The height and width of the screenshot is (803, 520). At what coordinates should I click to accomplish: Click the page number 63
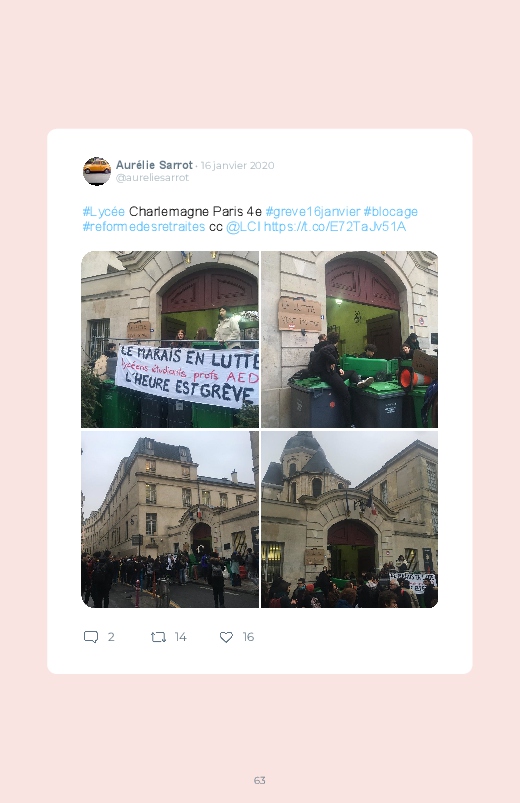[x=260, y=780]
